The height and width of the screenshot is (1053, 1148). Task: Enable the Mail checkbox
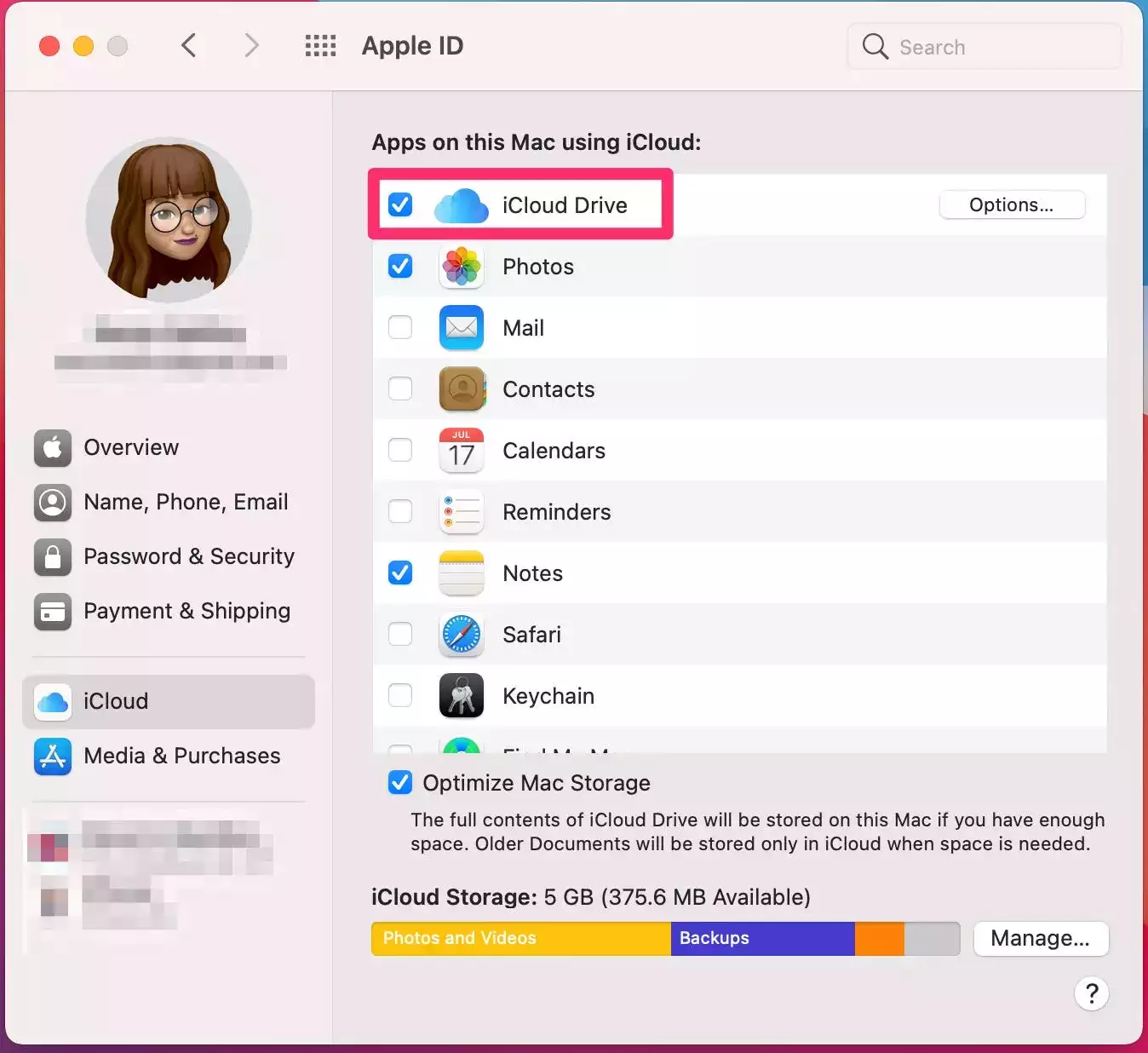pyautogui.click(x=400, y=328)
